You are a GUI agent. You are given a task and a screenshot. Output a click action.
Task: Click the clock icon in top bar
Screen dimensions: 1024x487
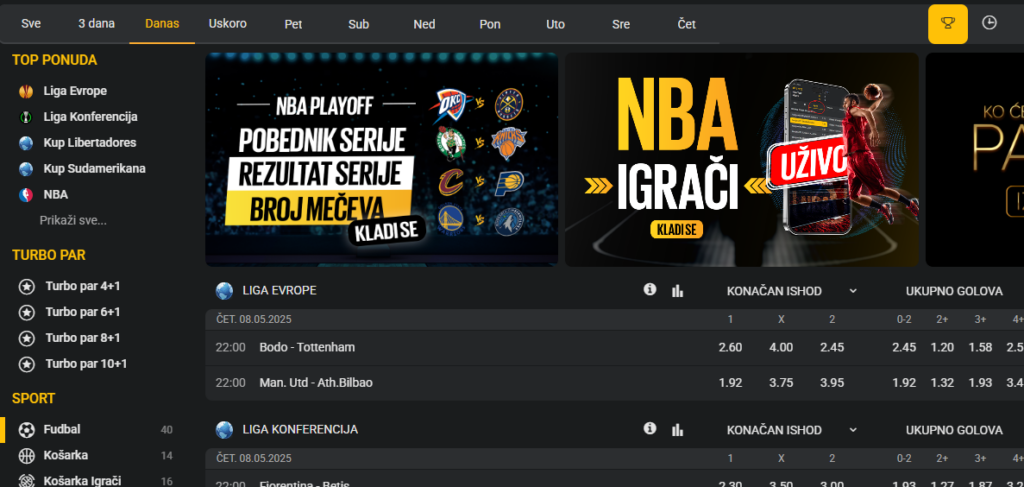[989, 23]
